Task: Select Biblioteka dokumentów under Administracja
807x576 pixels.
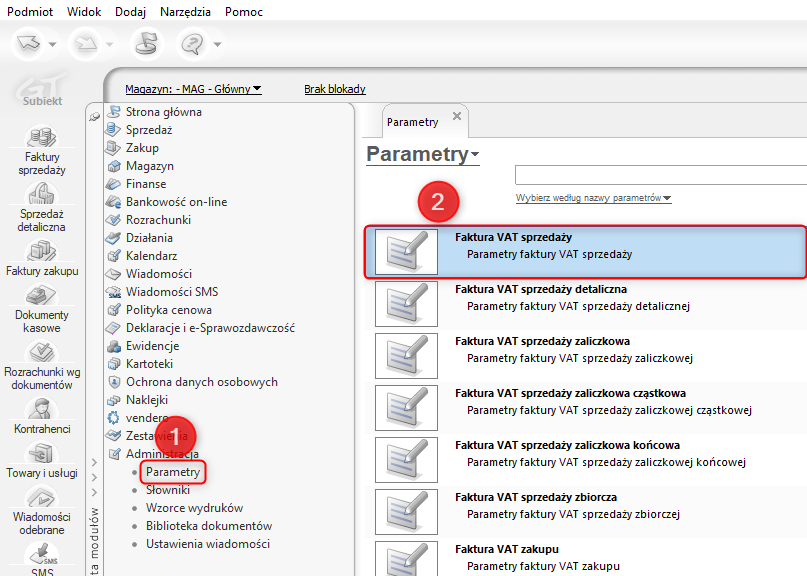Action: coord(209,526)
